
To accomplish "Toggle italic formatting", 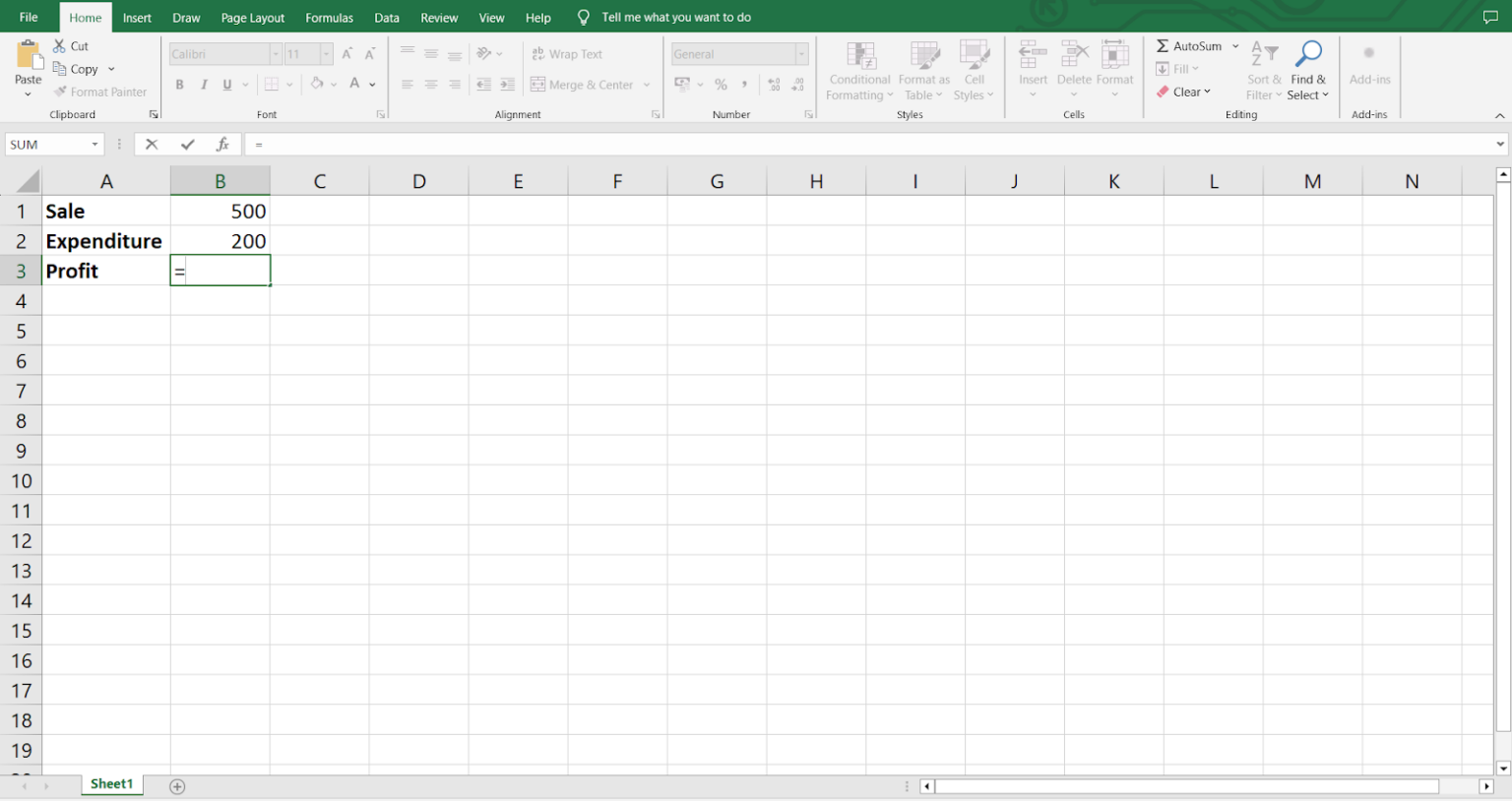I will point(204,85).
